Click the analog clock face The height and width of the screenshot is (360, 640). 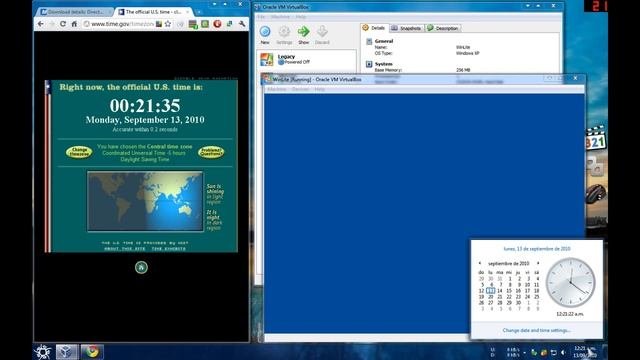(x=570, y=282)
